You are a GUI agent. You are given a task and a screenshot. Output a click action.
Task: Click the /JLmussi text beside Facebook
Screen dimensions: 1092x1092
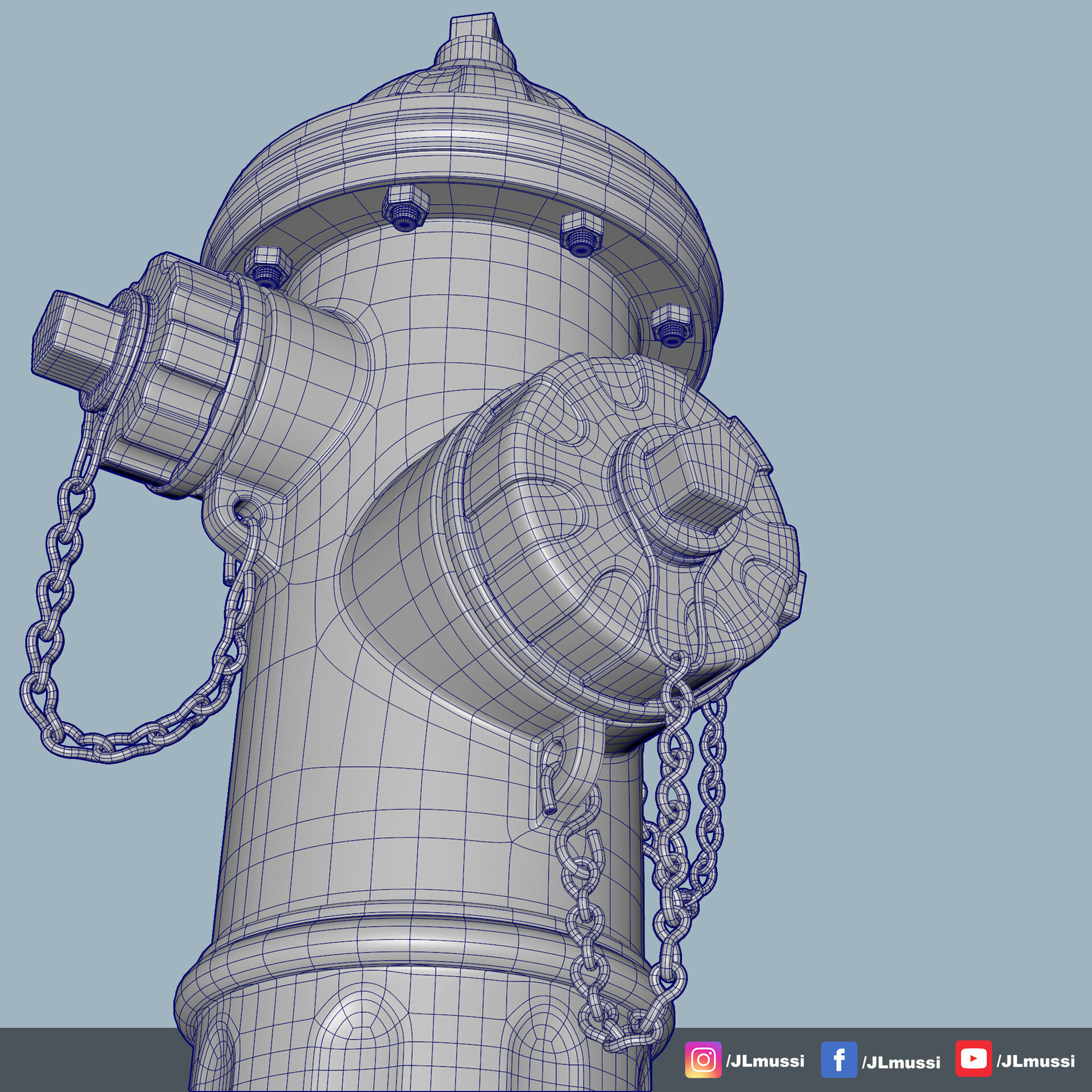point(901,1062)
